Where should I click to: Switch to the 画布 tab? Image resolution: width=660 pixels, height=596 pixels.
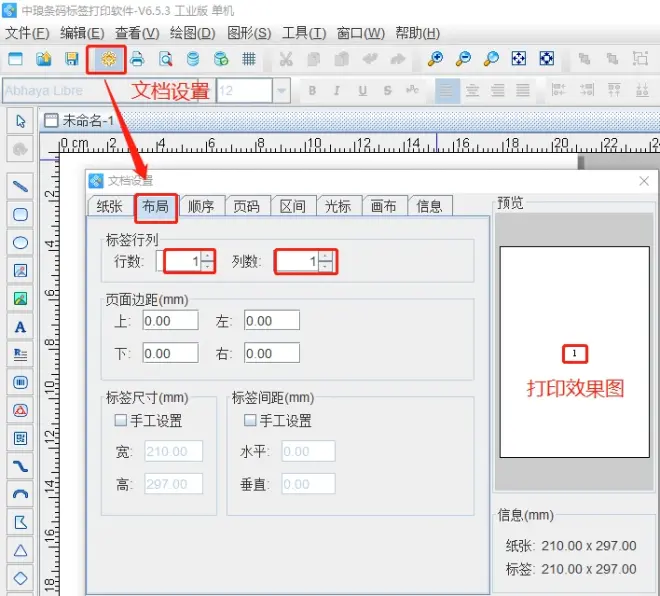click(383, 206)
